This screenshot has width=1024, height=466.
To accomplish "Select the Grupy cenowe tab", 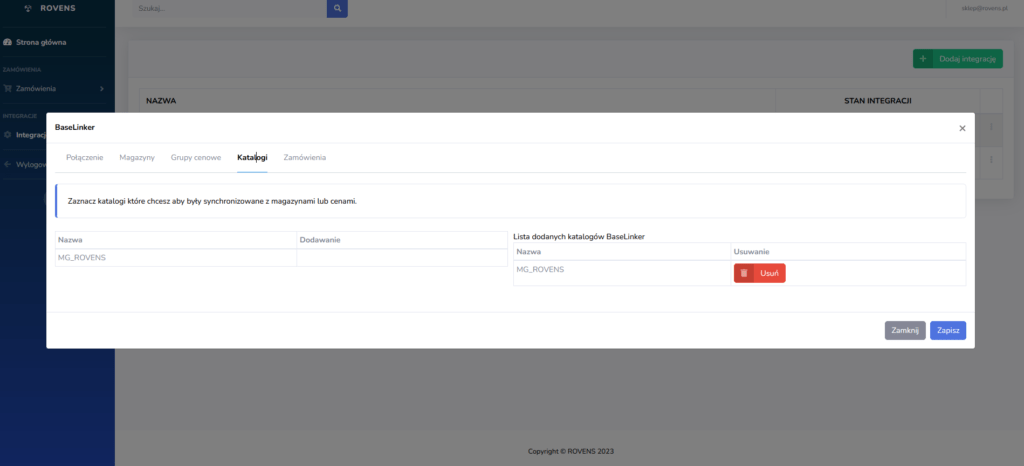I will (x=196, y=157).
